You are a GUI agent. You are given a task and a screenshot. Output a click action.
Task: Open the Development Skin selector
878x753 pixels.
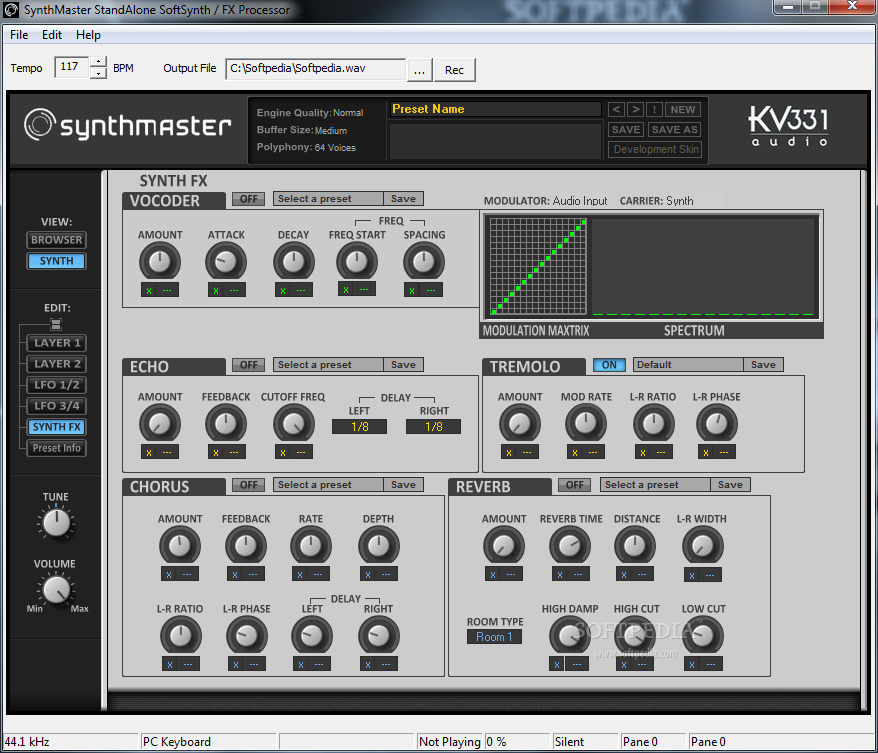pos(655,149)
